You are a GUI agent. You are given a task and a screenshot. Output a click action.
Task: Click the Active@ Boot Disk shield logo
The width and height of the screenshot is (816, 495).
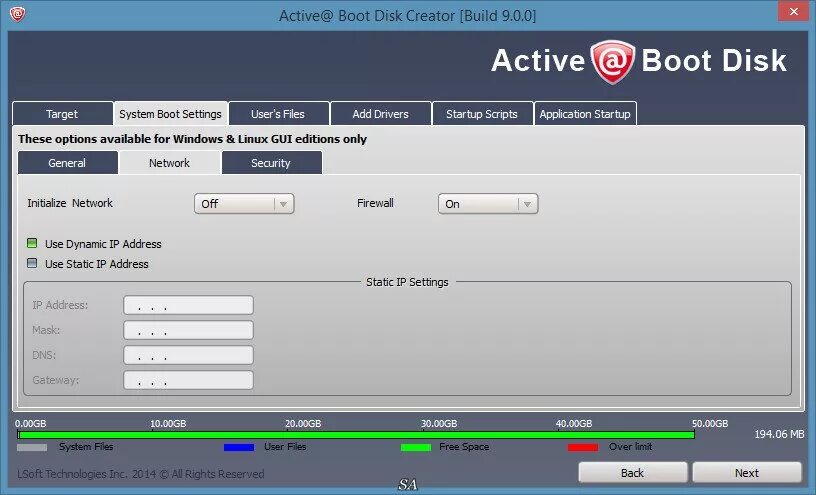coord(613,62)
